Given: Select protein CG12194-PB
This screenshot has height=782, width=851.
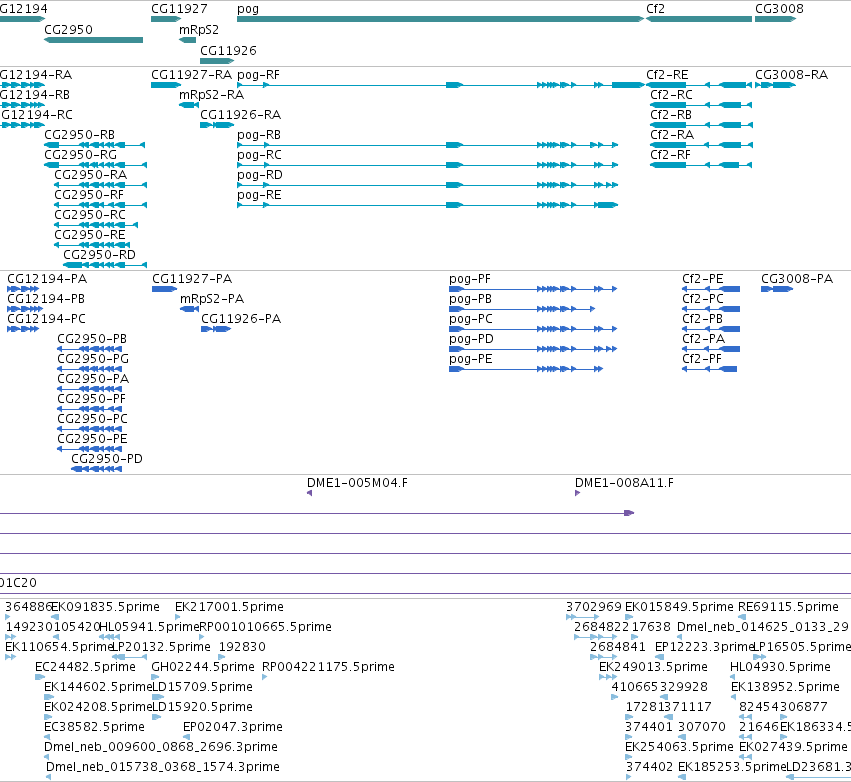Looking at the screenshot, I should click(25, 309).
